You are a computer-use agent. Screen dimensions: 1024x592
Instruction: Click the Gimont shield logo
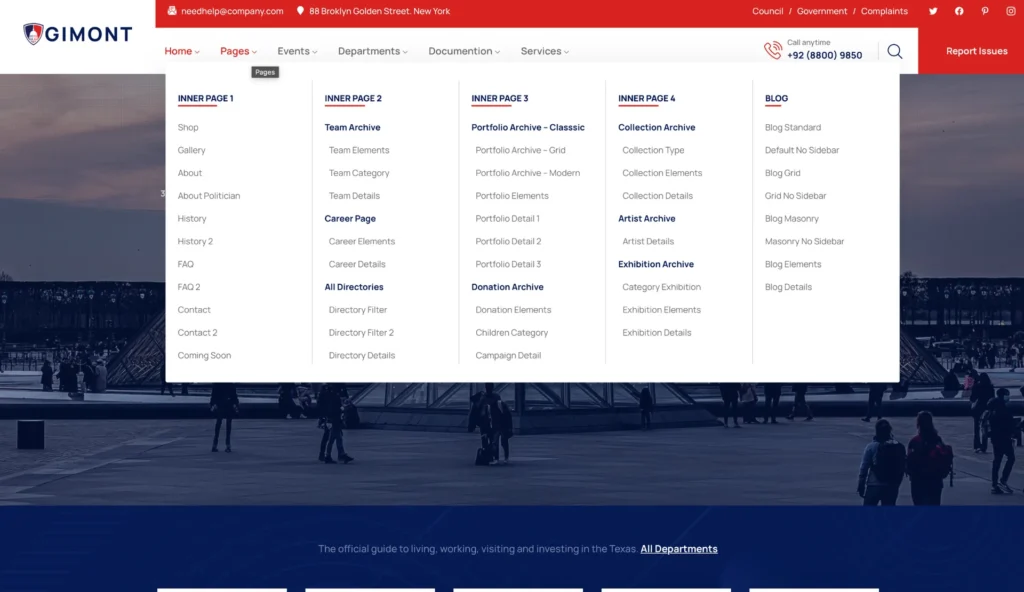point(34,34)
